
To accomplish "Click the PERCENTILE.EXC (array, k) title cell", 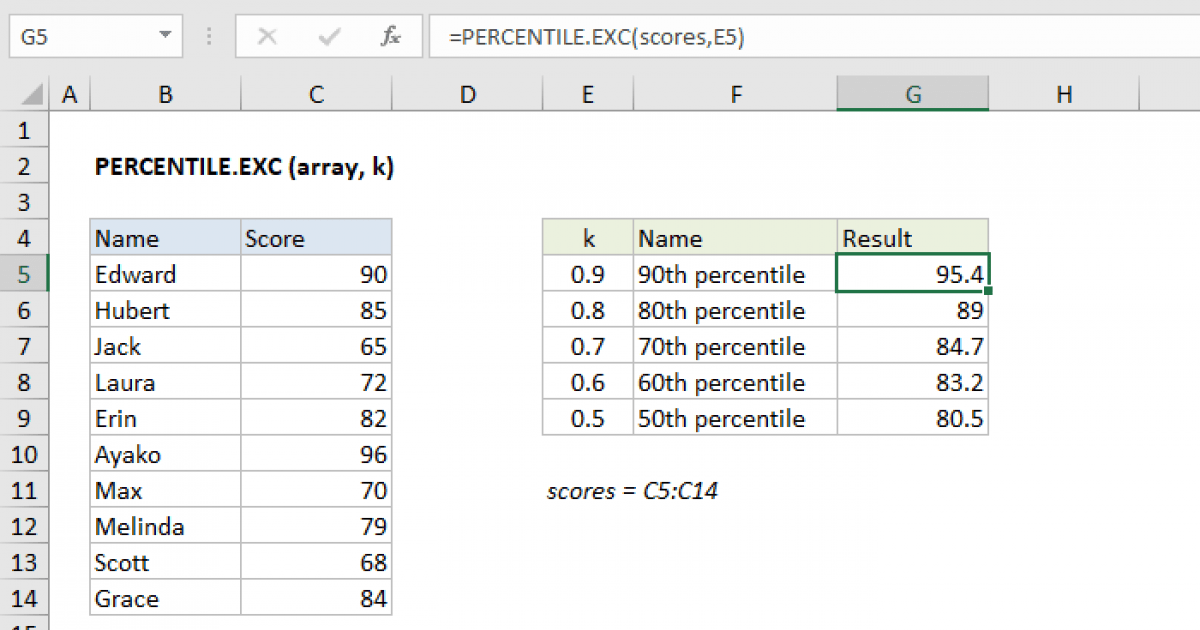I will click(x=243, y=166).
